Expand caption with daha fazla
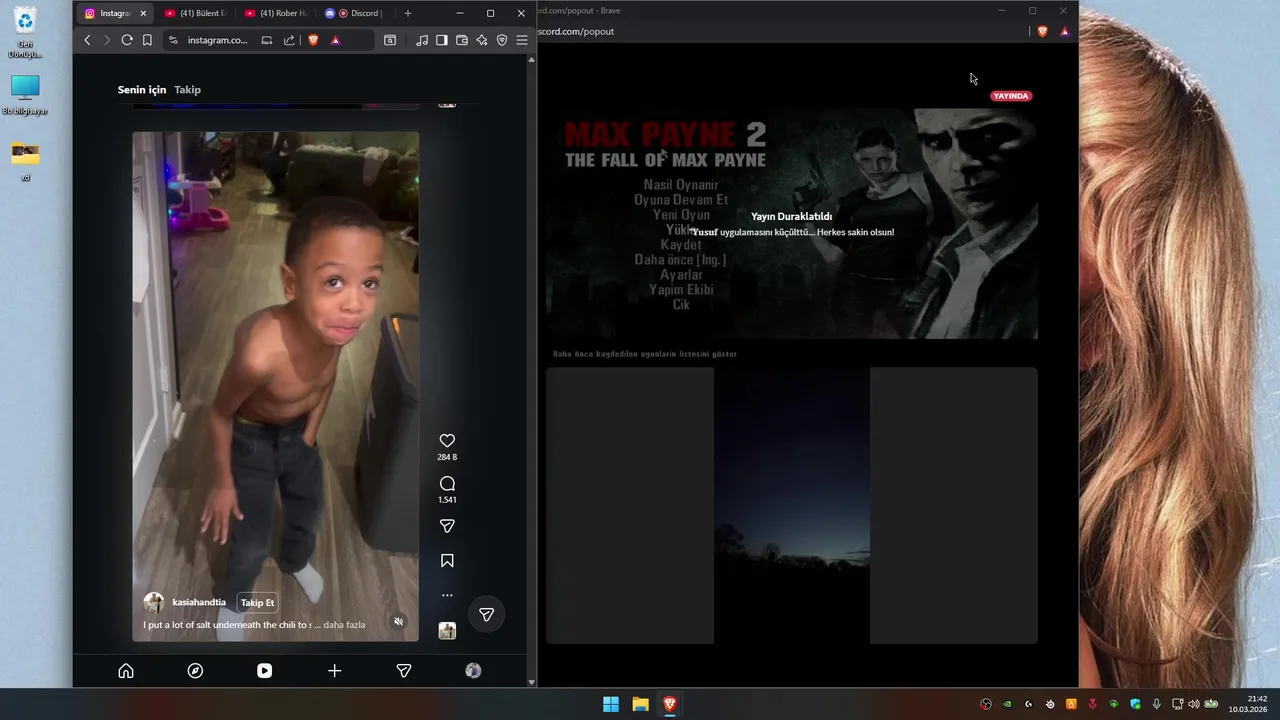The width and height of the screenshot is (1280, 720). 344,625
